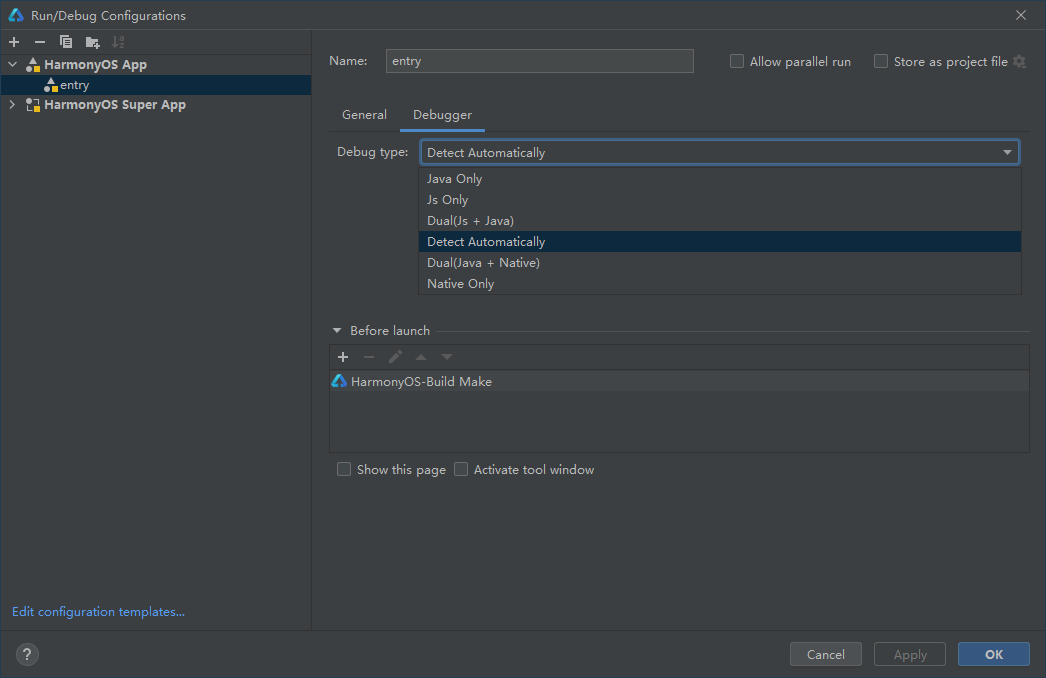The width and height of the screenshot is (1046, 678).
Task: Choose Js Only debug type
Action: (x=720, y=200)
